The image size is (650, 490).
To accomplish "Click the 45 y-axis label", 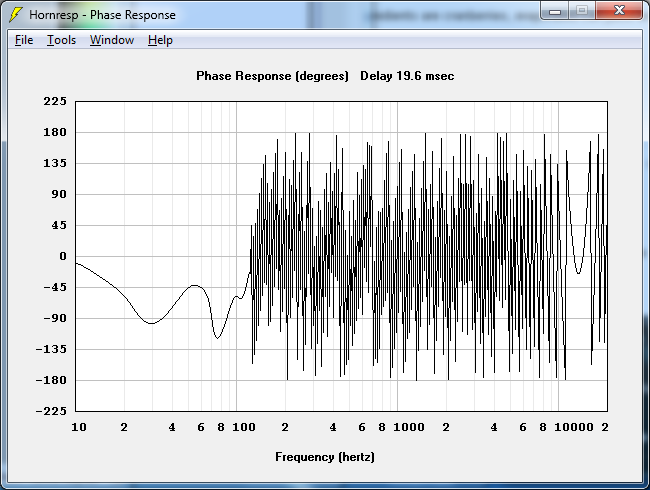I will coord(59,225).
